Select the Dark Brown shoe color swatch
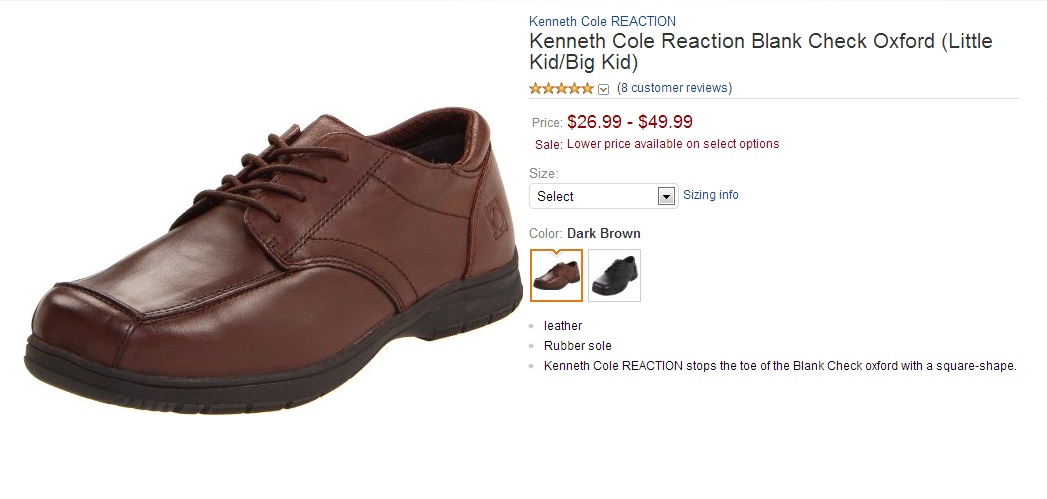Image resolution: width=1047 pixels, height=499 pixels. tap(556, 275)
